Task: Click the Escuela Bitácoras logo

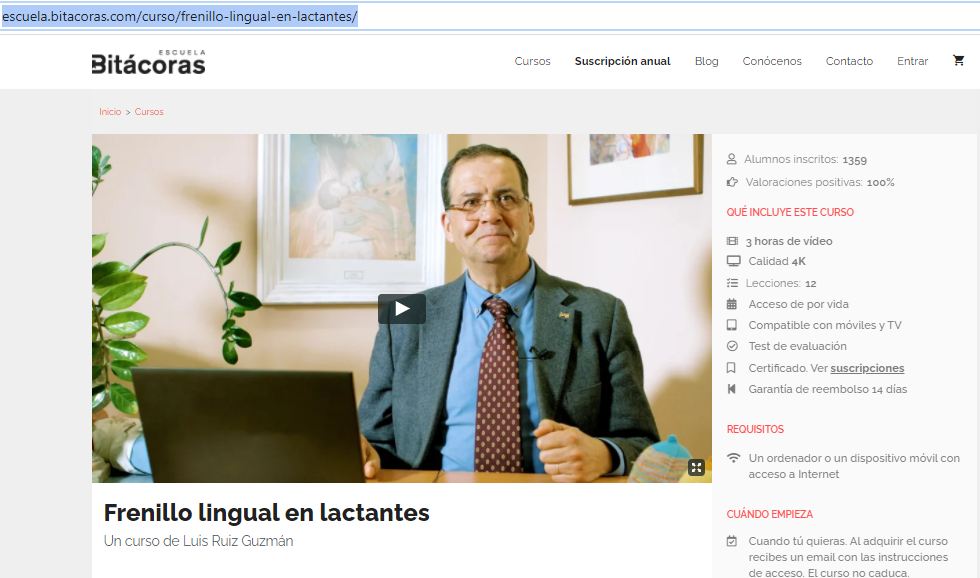Action: click(x=148, y=62)
